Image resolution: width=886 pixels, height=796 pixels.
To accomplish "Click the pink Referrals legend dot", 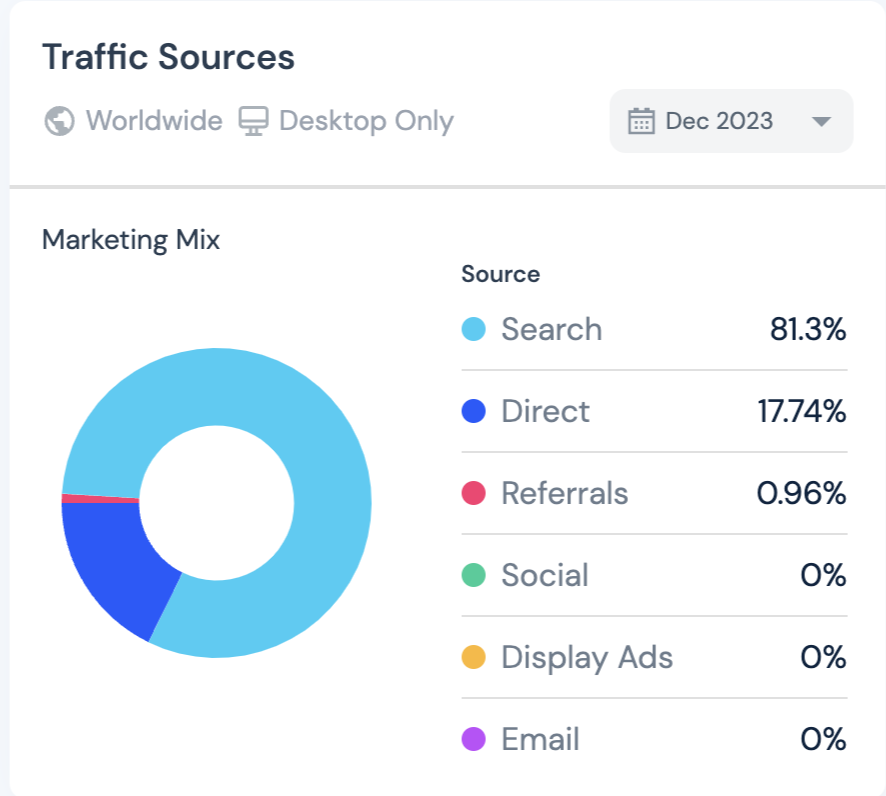I will pyautogui.click(x=474, y=493).
